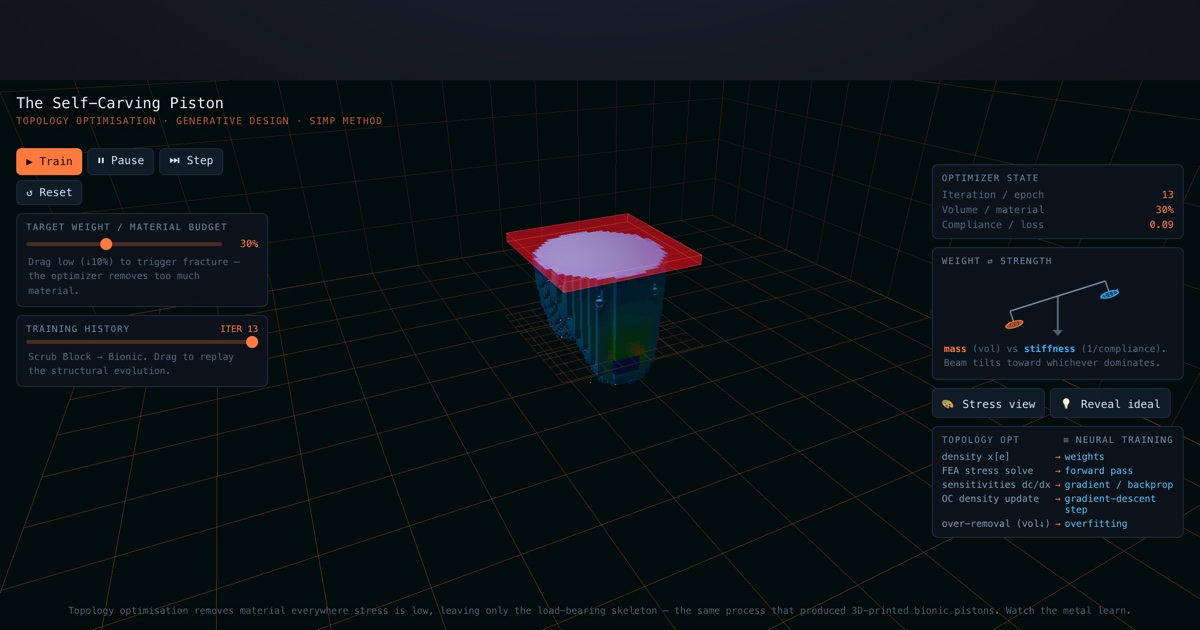1200x630 pixels.
Task: Click the 'over-removal (vol↓)' label
Action: pyautogui.click(x=996, y=524)
